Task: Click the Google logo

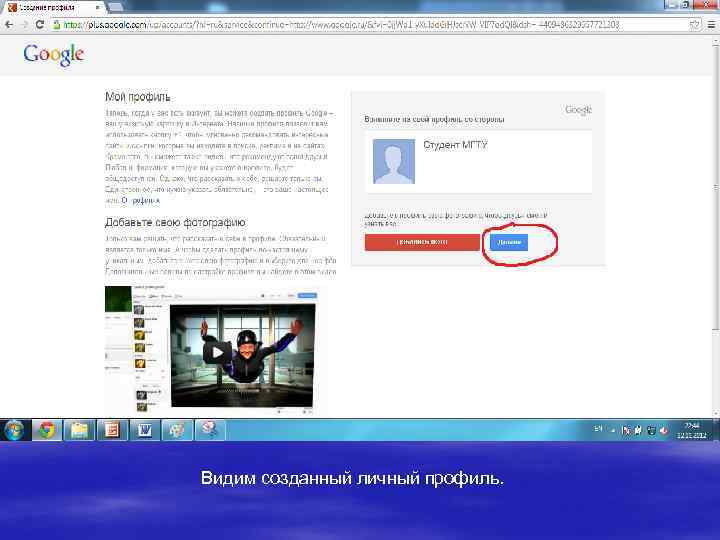Action: coord(54,55)
